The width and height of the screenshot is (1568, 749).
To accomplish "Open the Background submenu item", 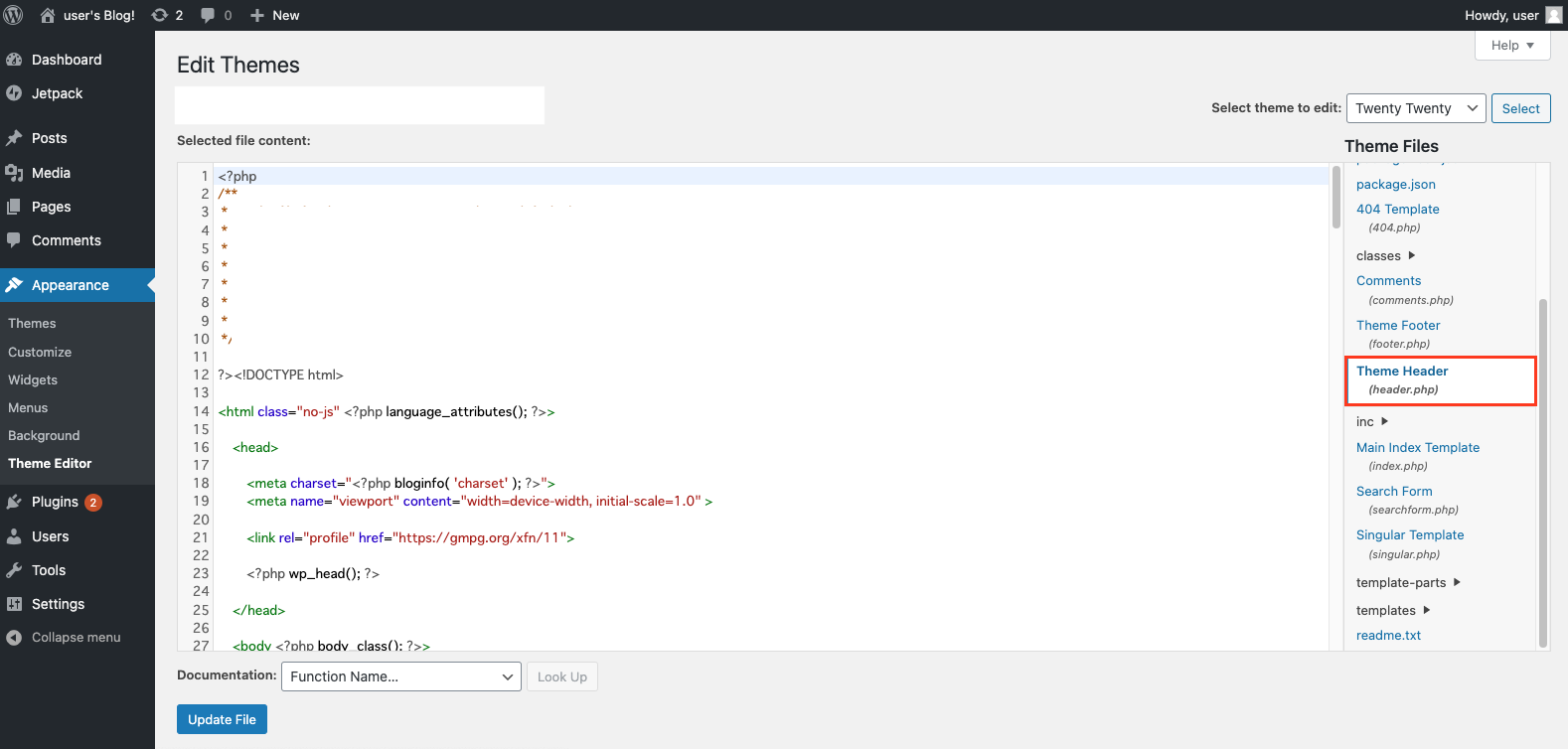I will [44, 436].
